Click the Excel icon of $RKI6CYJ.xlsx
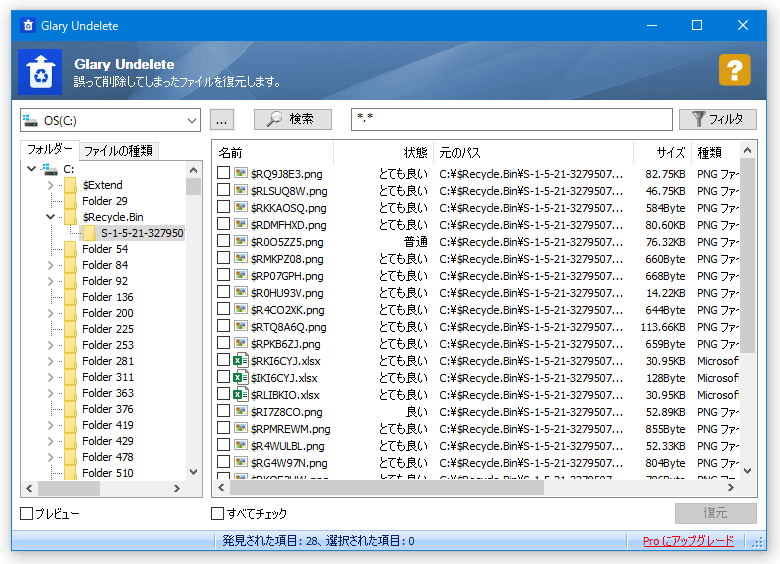Image resolution: width=780 pixels, height=564 pixels. click(241, 360)
